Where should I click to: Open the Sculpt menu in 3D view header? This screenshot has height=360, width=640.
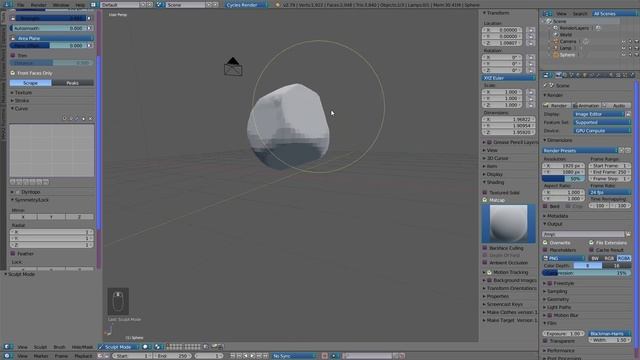[x=40, y=347]
